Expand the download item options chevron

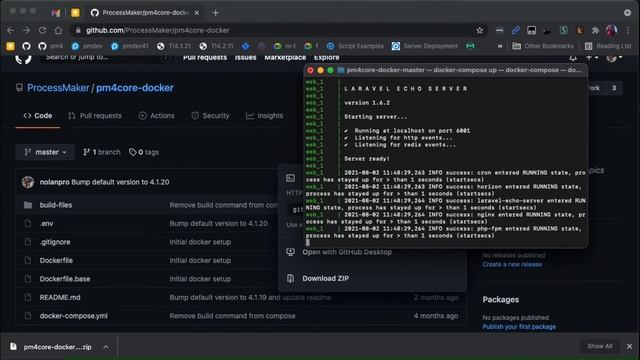106,347
